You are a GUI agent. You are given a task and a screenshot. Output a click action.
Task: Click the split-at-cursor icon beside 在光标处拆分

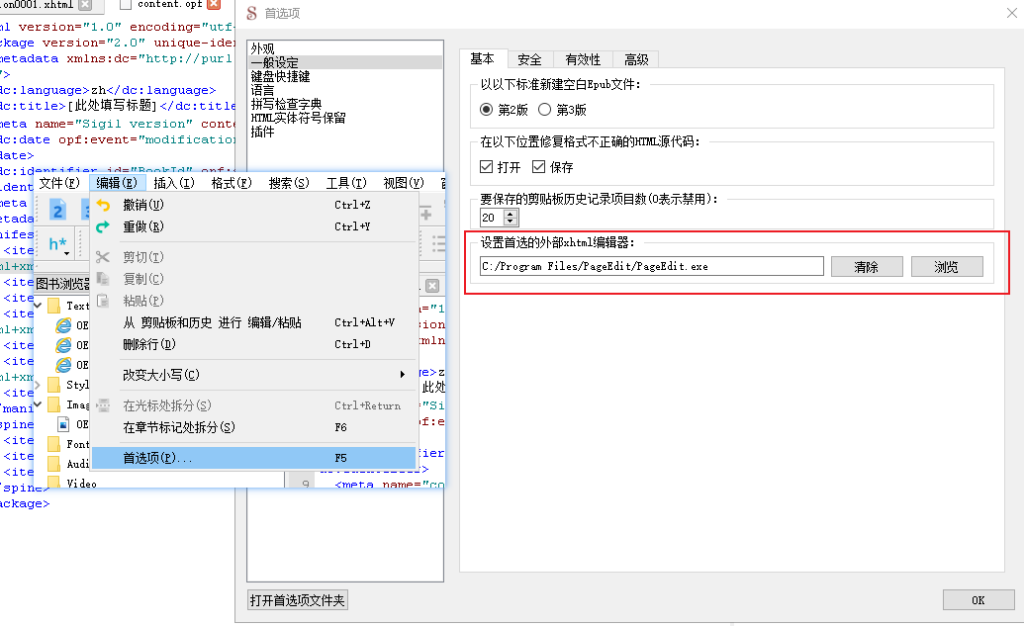103,405
